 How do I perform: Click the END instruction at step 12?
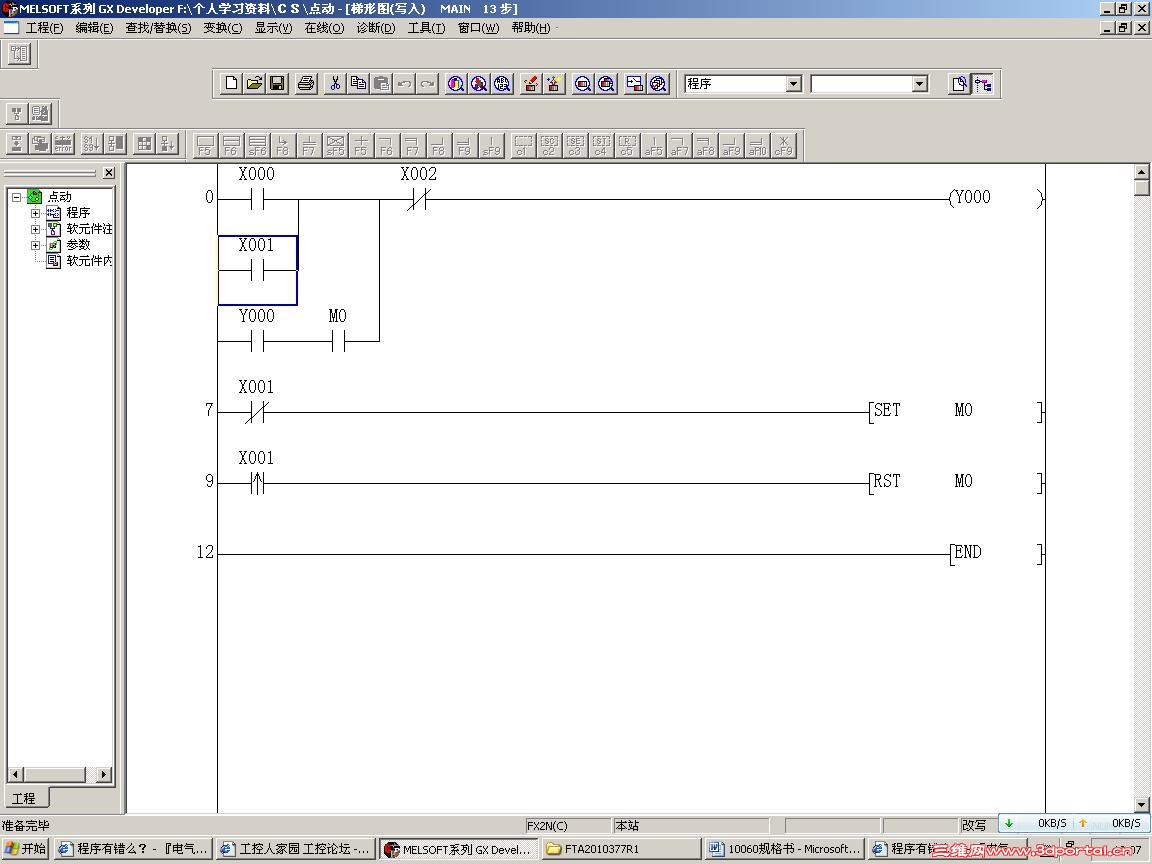(996, 552)
